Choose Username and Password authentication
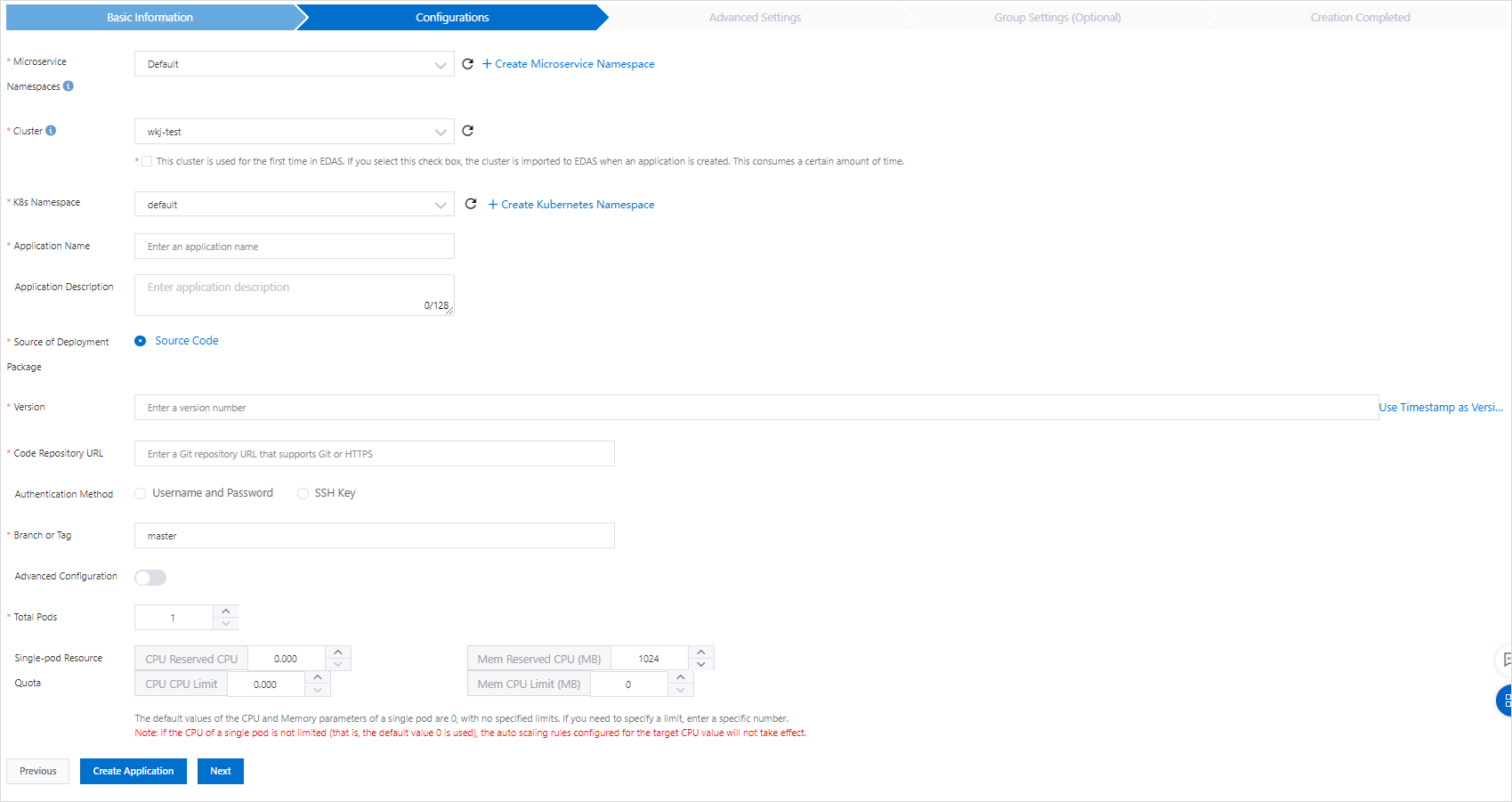This screenshot has height=802, width=1512. (140, 493)
